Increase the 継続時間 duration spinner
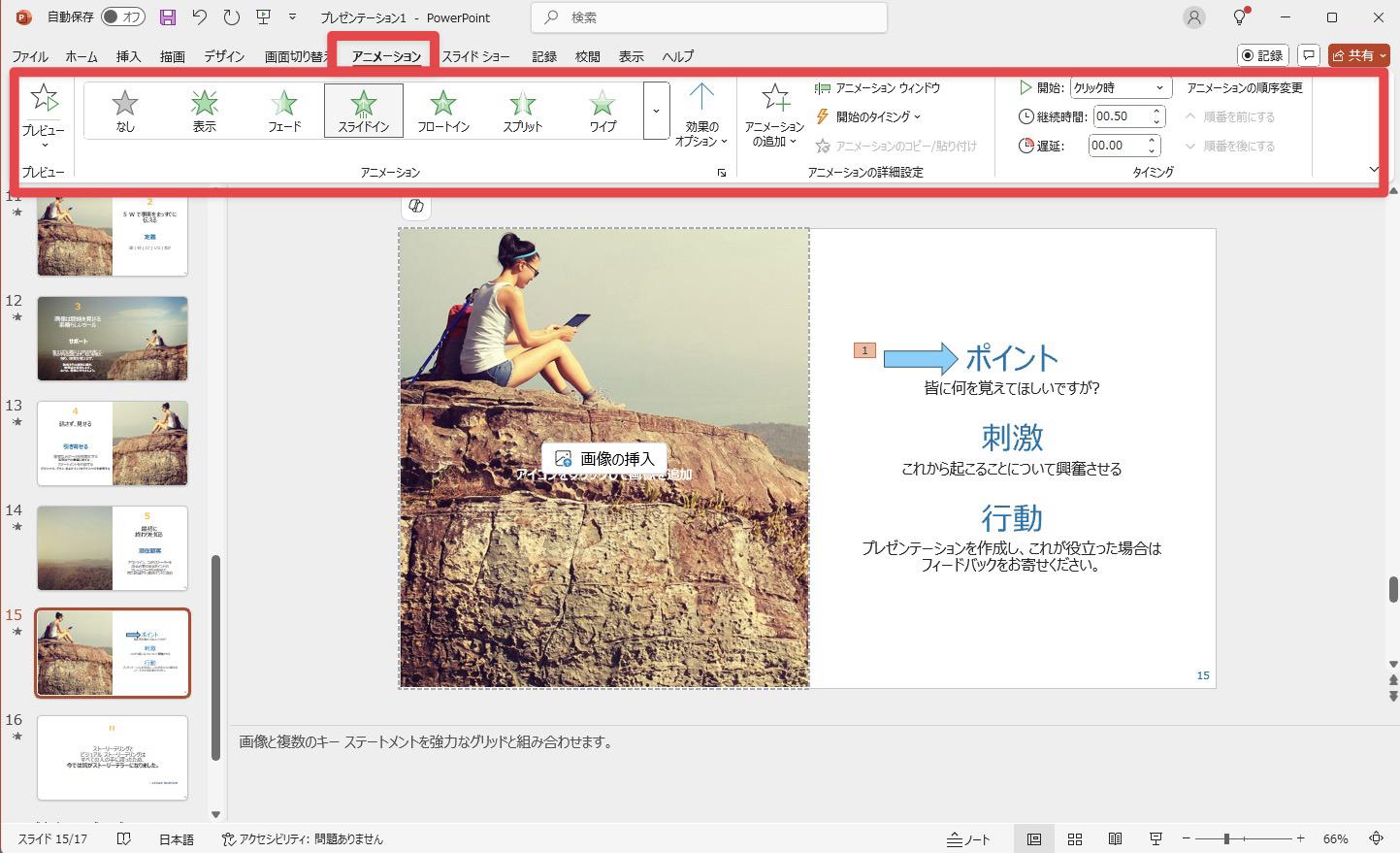This screenshot has width=1400, height=853. (x=1156, y=111)
